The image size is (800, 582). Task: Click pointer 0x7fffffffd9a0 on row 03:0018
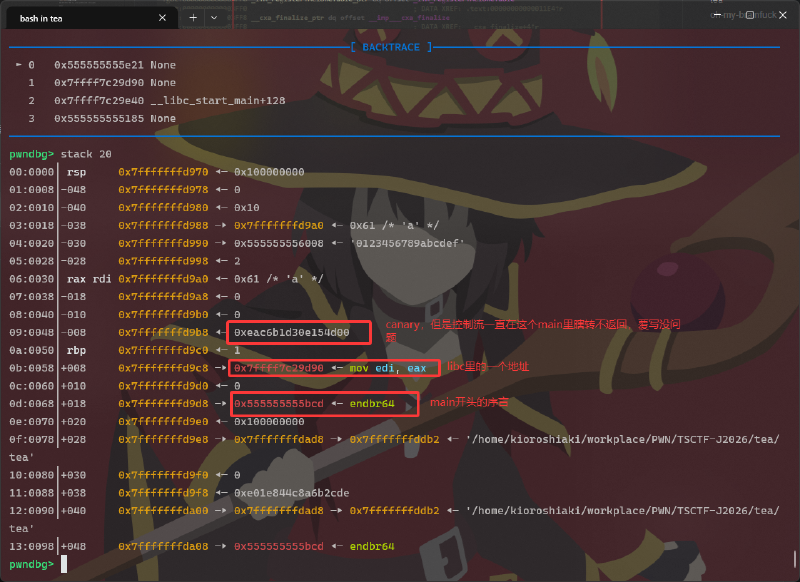279,225
